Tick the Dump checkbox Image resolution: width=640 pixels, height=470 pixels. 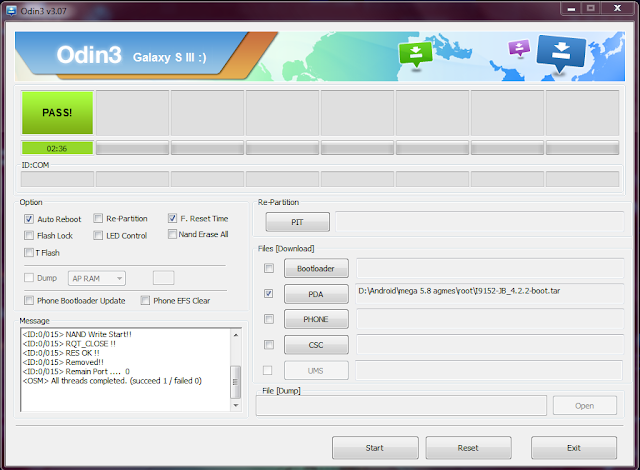(x=29, y=278)
